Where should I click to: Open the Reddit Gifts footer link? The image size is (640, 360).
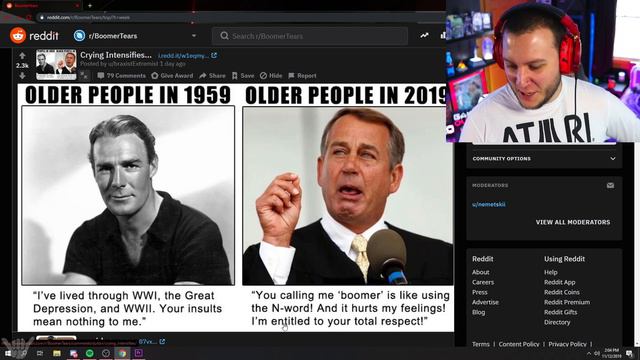[x=560, y=312]
